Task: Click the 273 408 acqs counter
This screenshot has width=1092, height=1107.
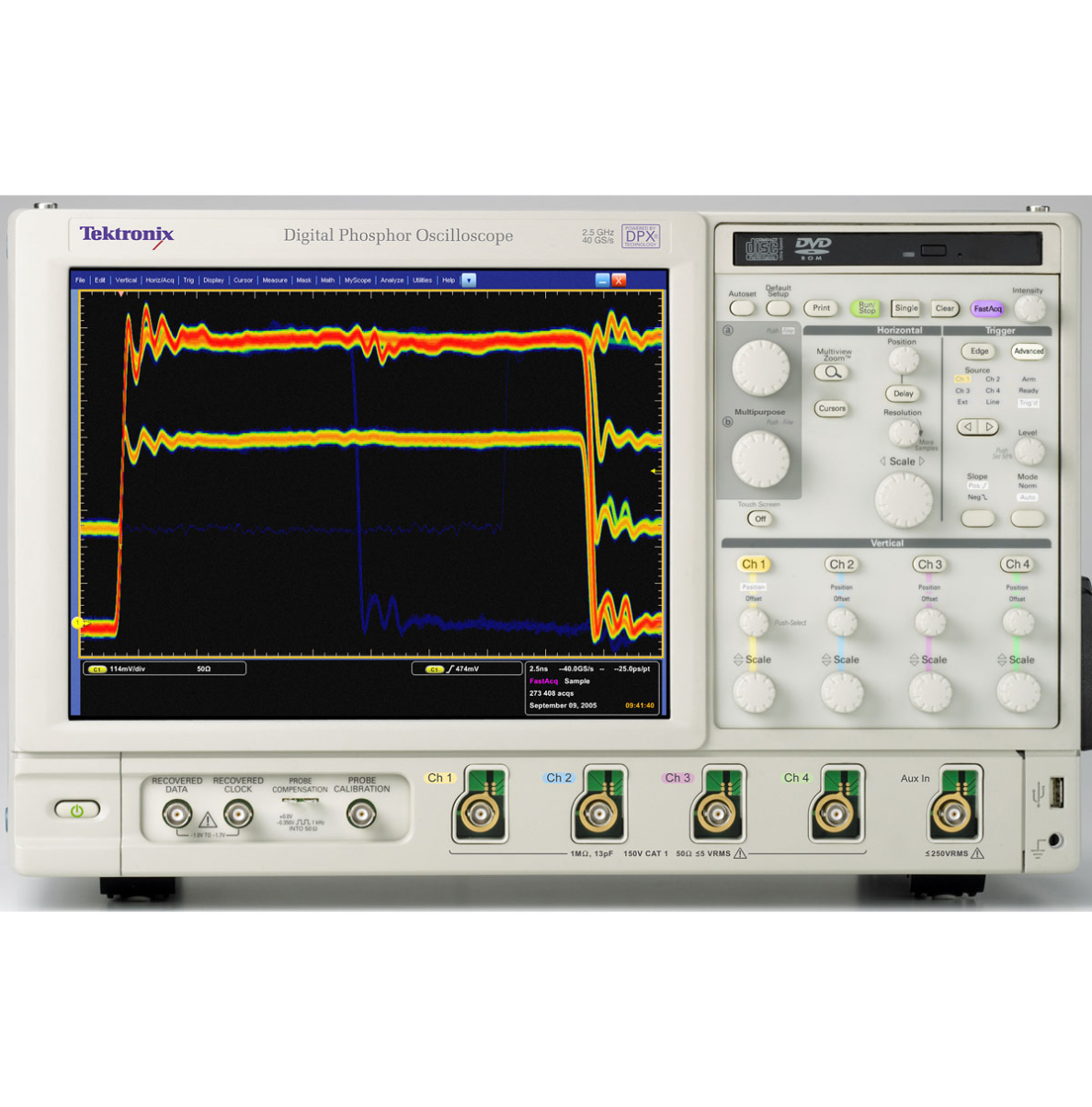Action: coord(552,693)
